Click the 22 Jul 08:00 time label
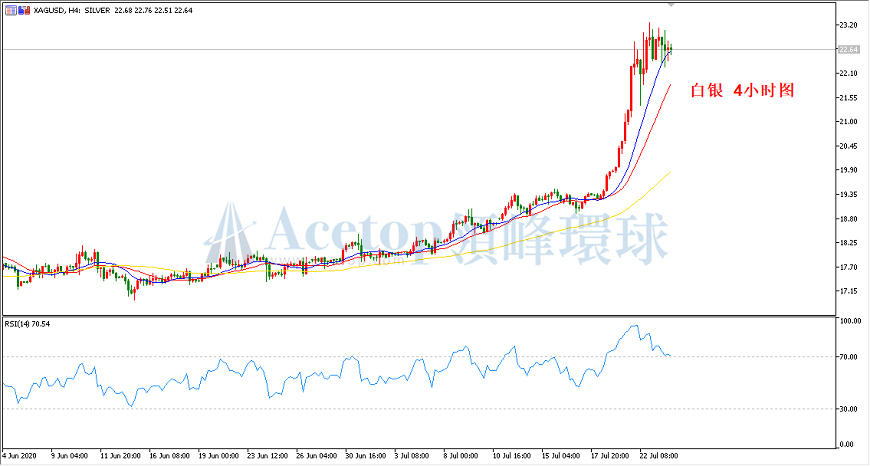870x466 pixels. tap(659, 456)
